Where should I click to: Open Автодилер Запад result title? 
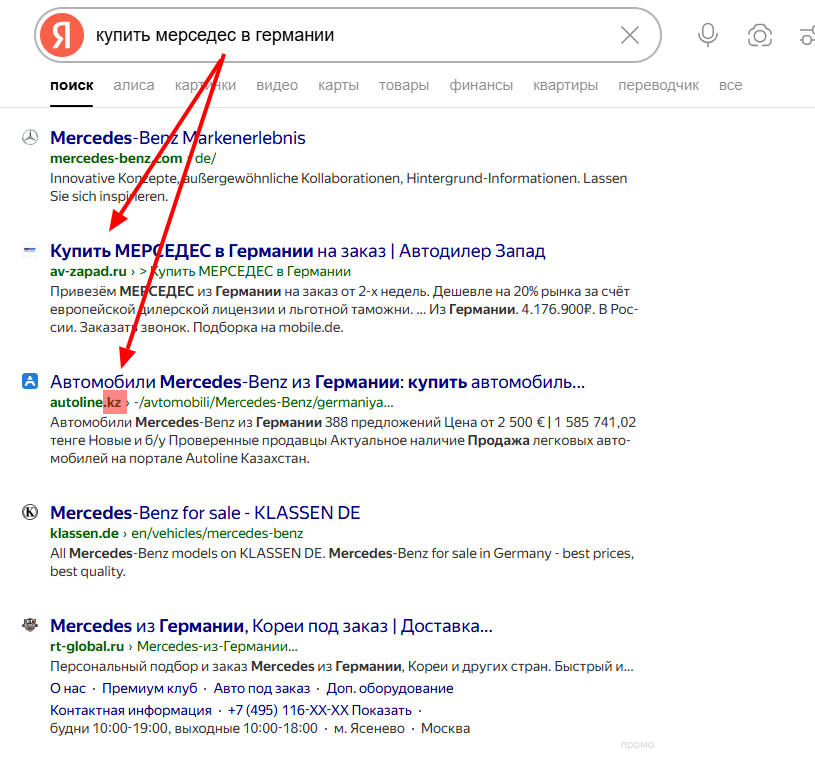click(x=297, y=250)
